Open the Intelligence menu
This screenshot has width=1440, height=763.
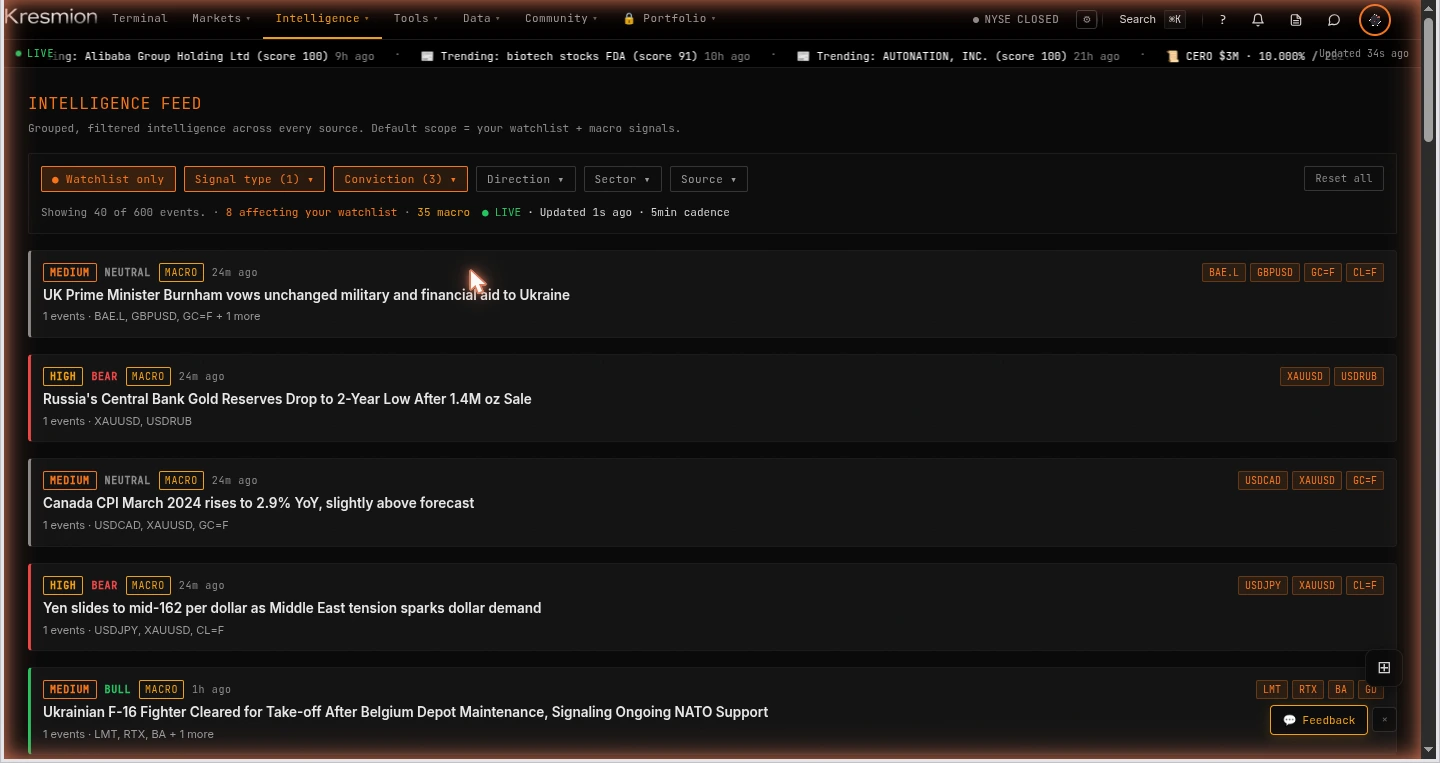tap(322, 18)
